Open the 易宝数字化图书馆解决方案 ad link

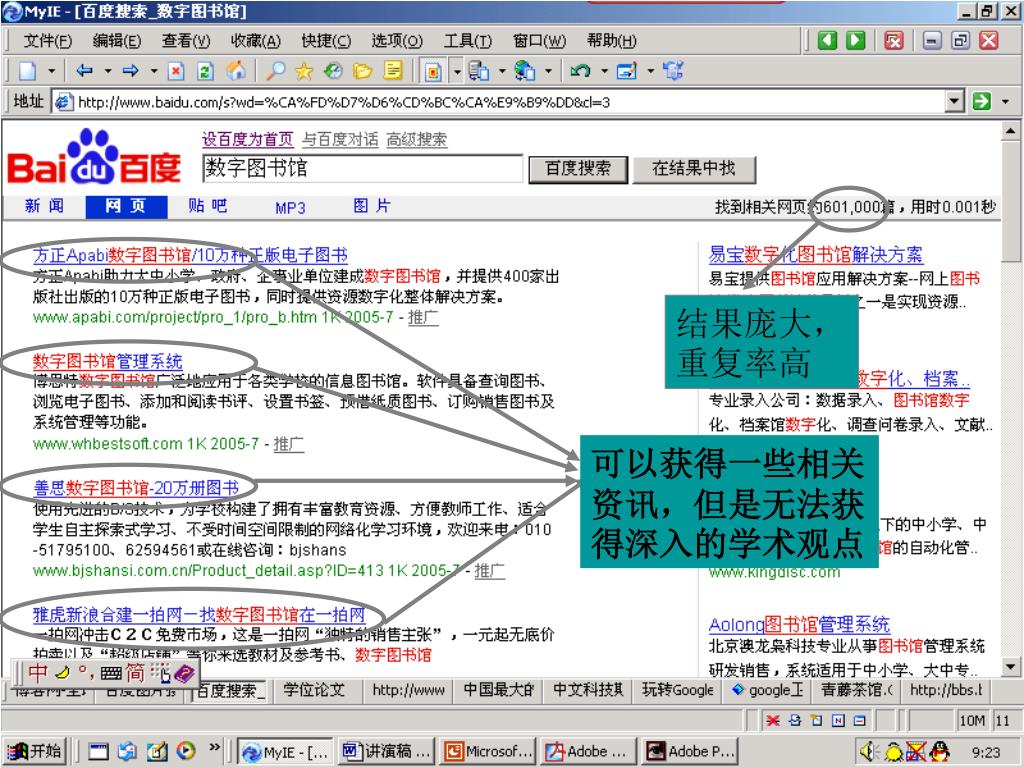click(x=816, y=254)
